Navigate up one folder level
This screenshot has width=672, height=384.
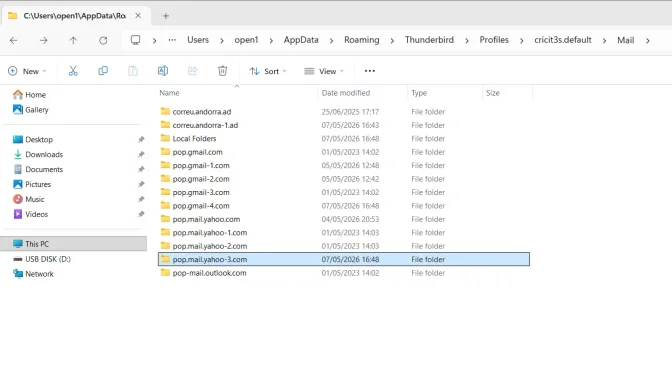coord(73,40)
